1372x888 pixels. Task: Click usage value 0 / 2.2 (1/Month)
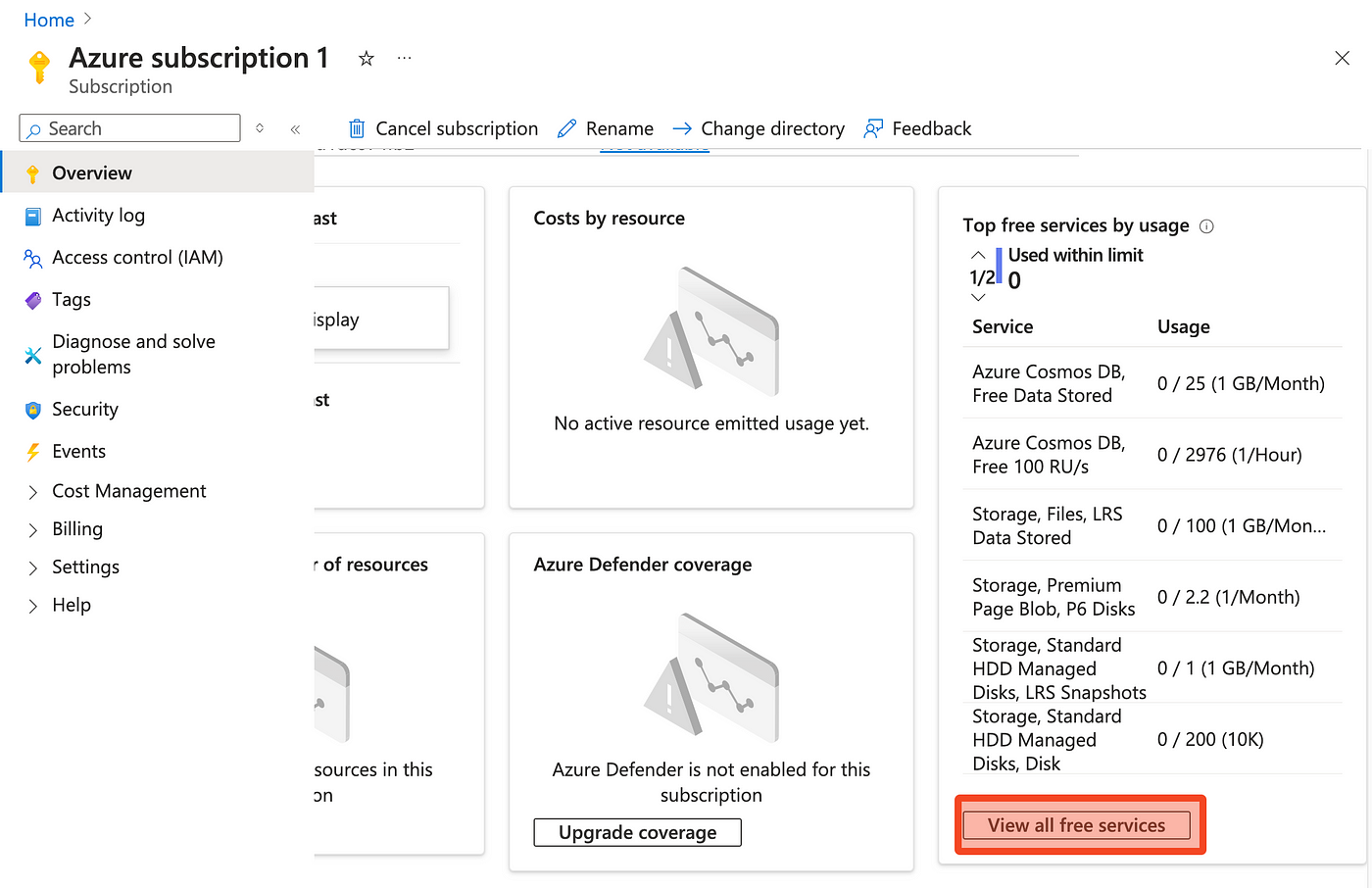tap(1229, 597)
